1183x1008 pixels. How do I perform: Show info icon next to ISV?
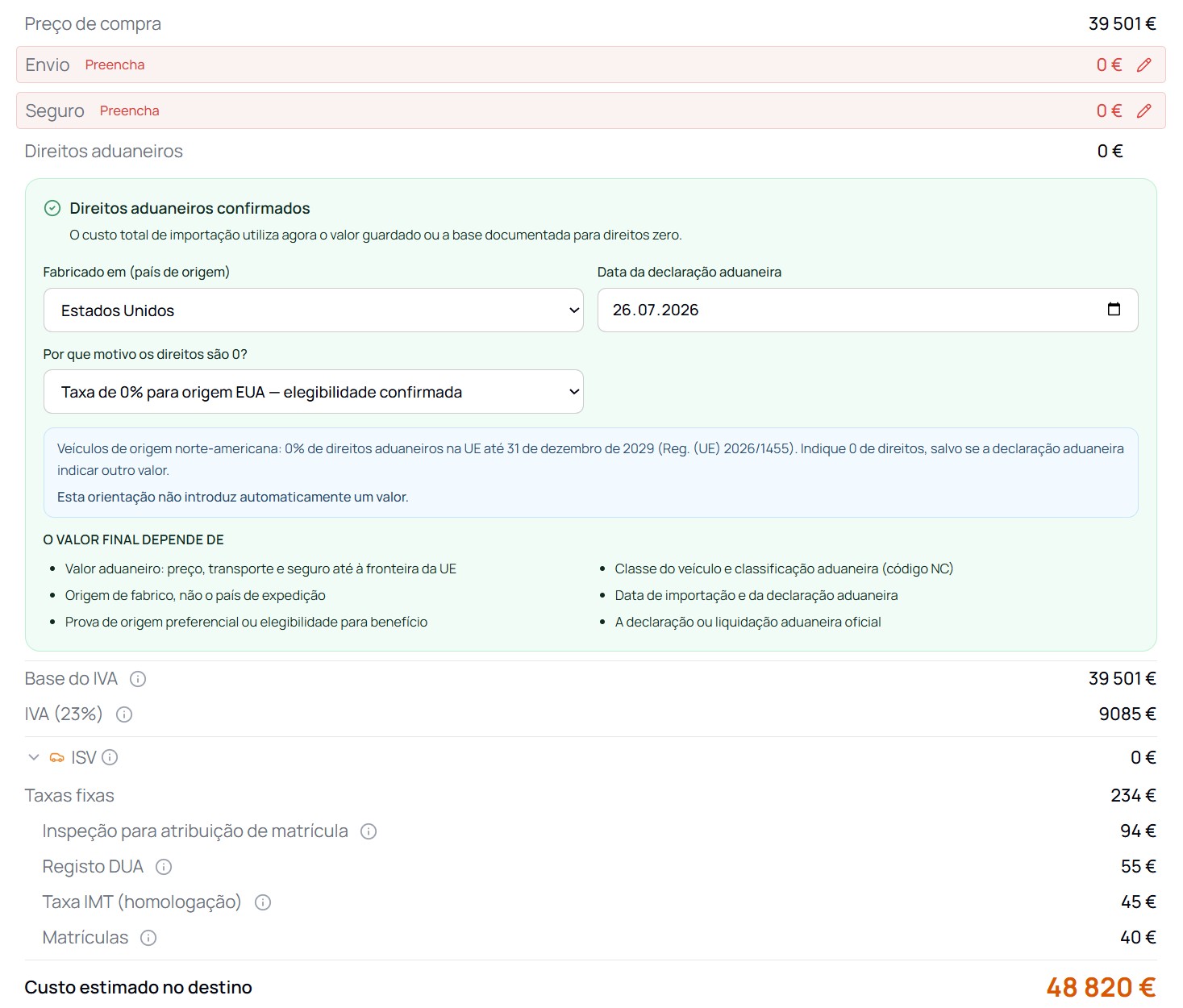pyautogui.click(x=110, y=757)
